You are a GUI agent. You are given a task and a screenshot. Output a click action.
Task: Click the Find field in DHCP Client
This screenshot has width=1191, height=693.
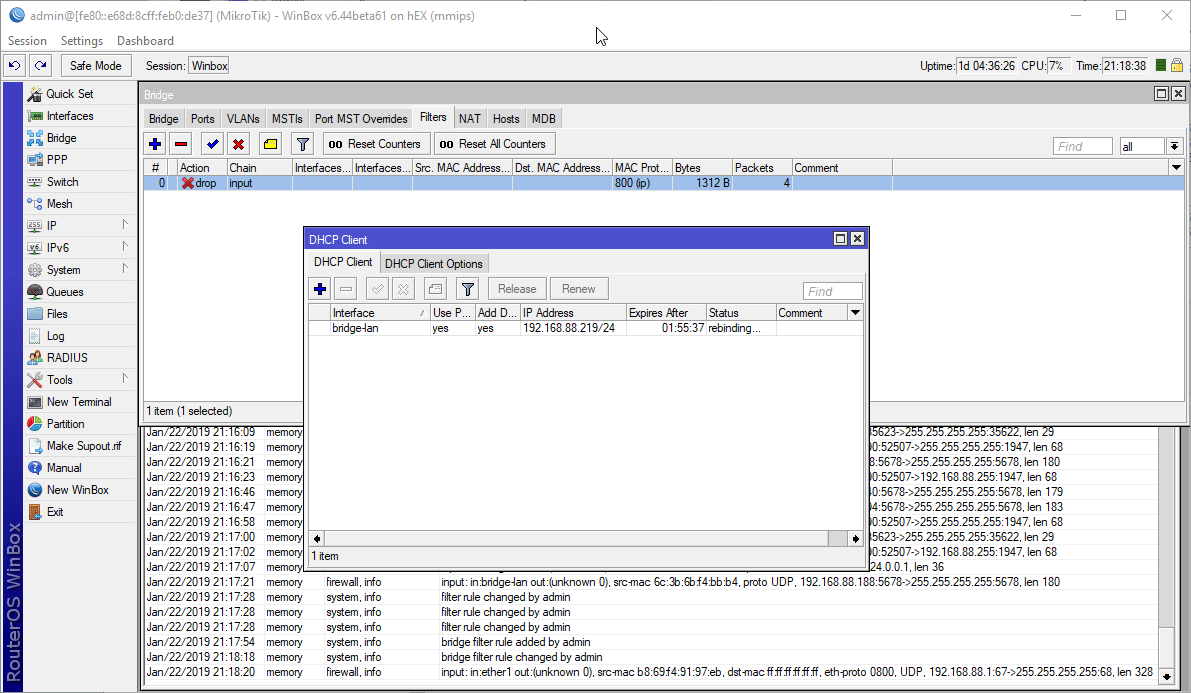click(832, 291)
